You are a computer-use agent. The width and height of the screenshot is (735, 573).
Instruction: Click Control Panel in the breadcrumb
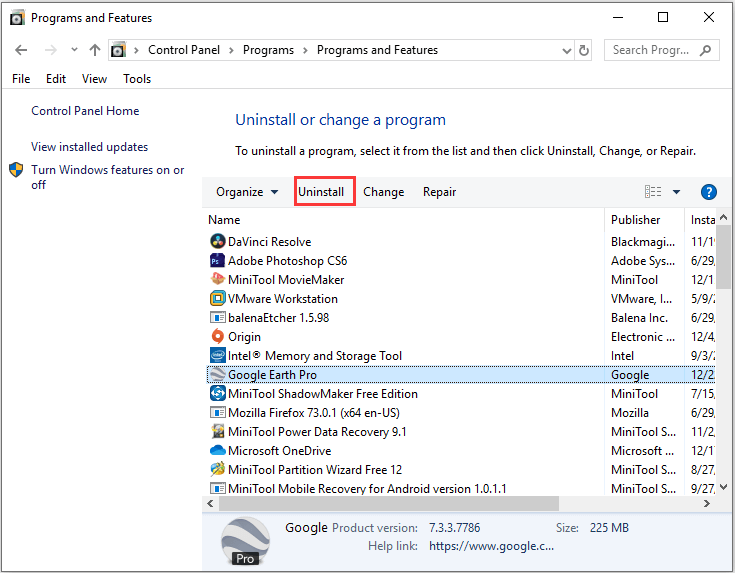184,50
